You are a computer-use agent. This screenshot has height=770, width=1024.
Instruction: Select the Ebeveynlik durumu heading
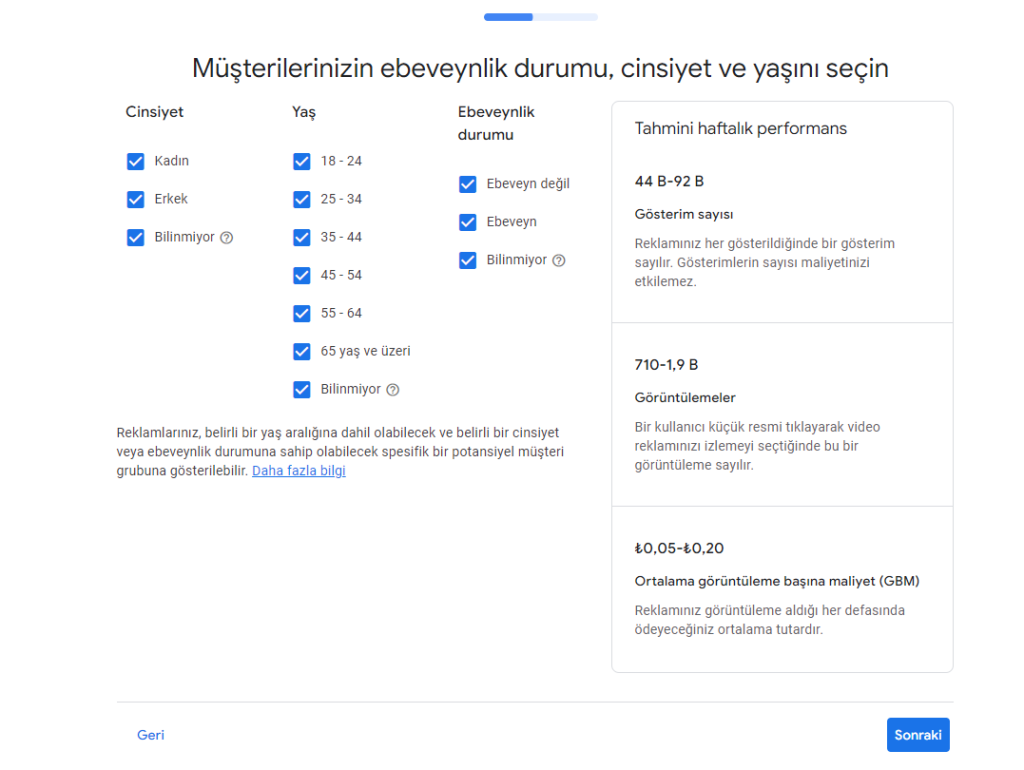496,123
